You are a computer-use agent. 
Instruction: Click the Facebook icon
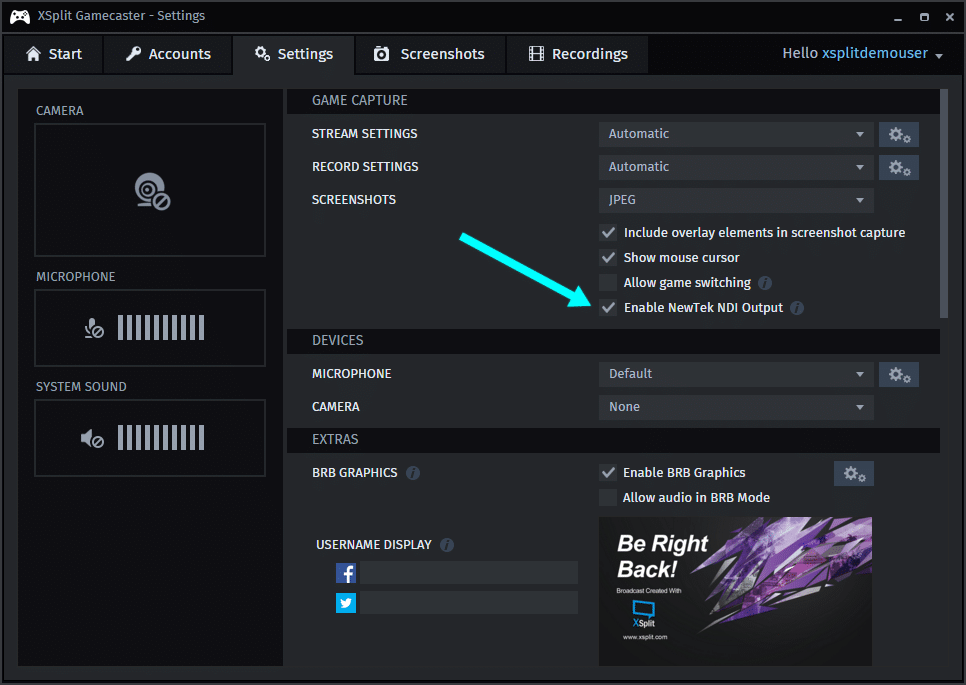346,573
